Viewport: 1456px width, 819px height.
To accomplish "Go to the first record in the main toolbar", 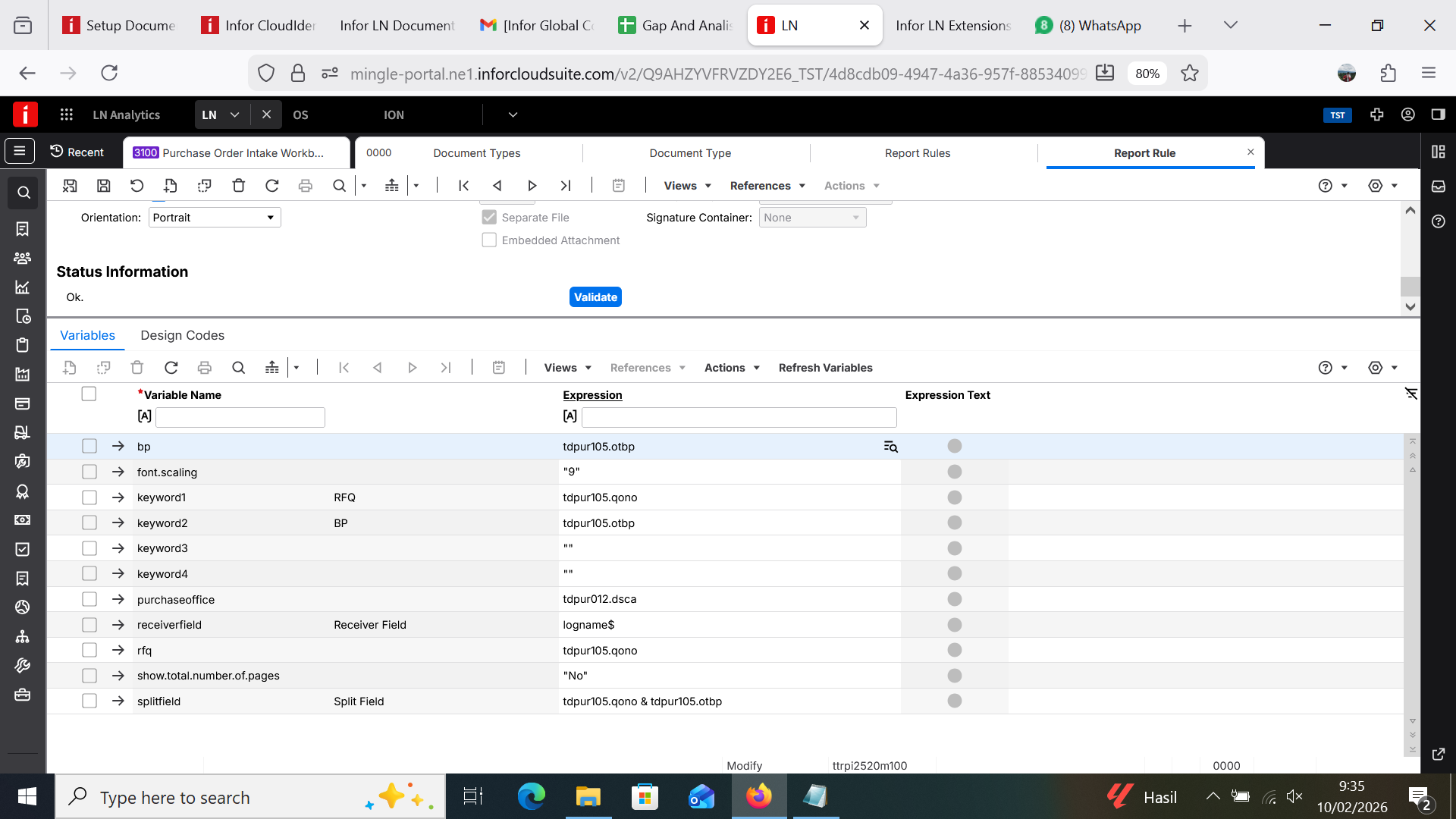I will 464,186.
